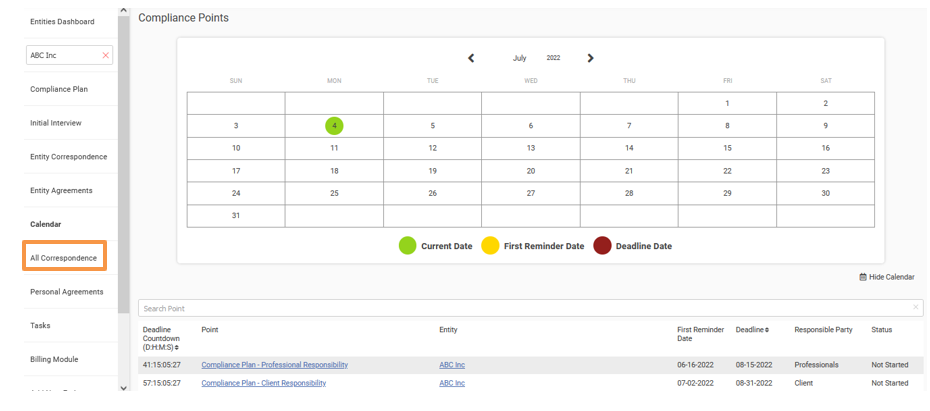Viewport: 930px width, 411px height.
Task: Select July 4 highlighted on the calendar
Action: coord(334,126)
